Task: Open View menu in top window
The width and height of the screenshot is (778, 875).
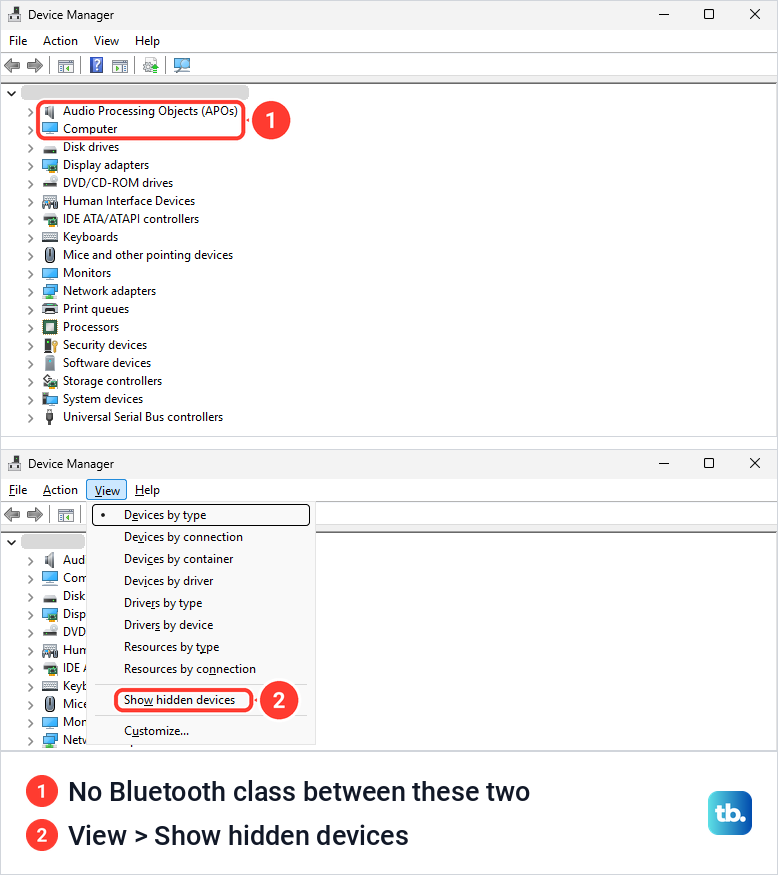Action: pyautogui.click(x=106, y=41)
